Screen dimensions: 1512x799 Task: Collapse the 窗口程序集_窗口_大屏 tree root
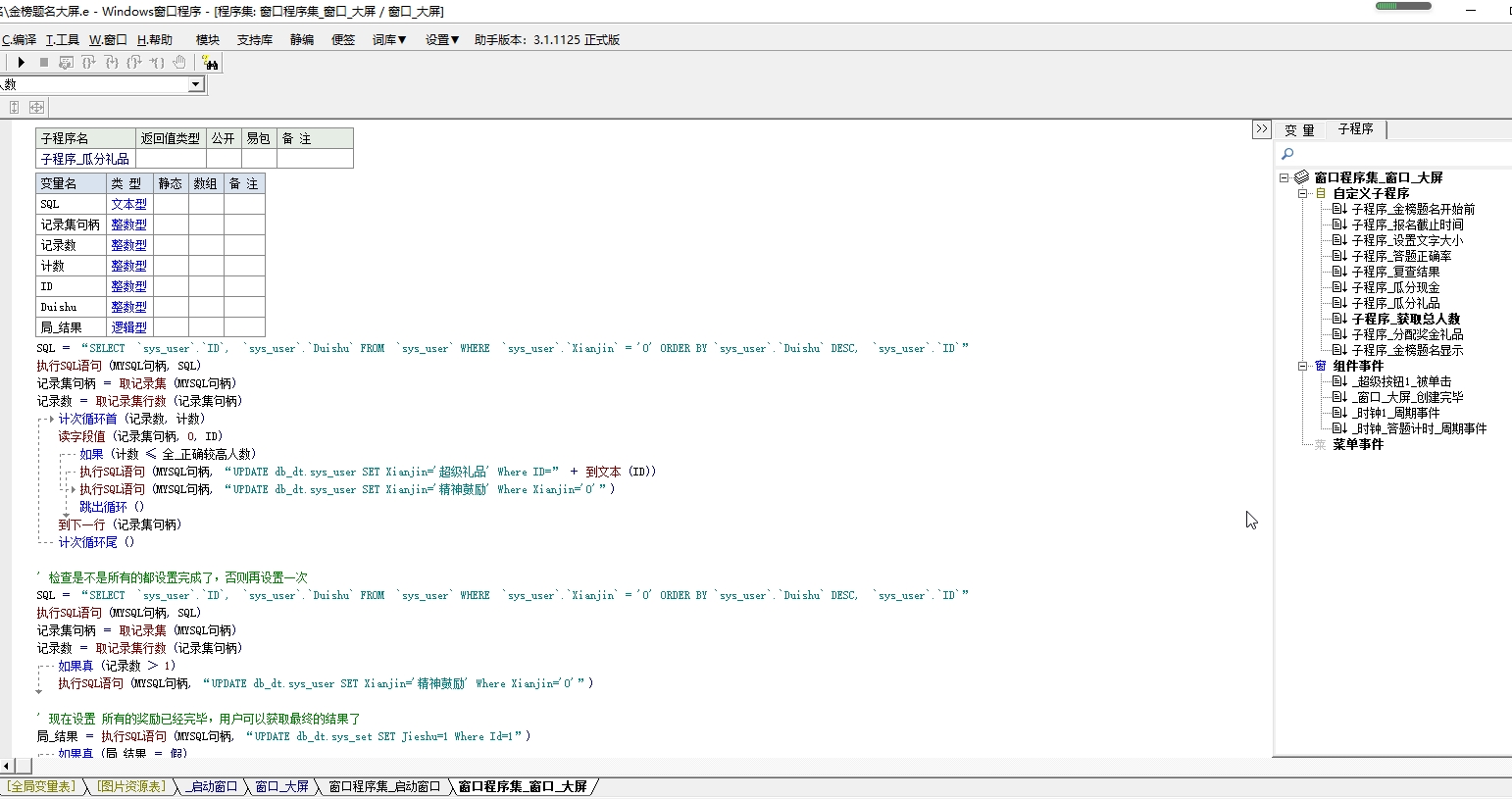(x=1285, y=177)
